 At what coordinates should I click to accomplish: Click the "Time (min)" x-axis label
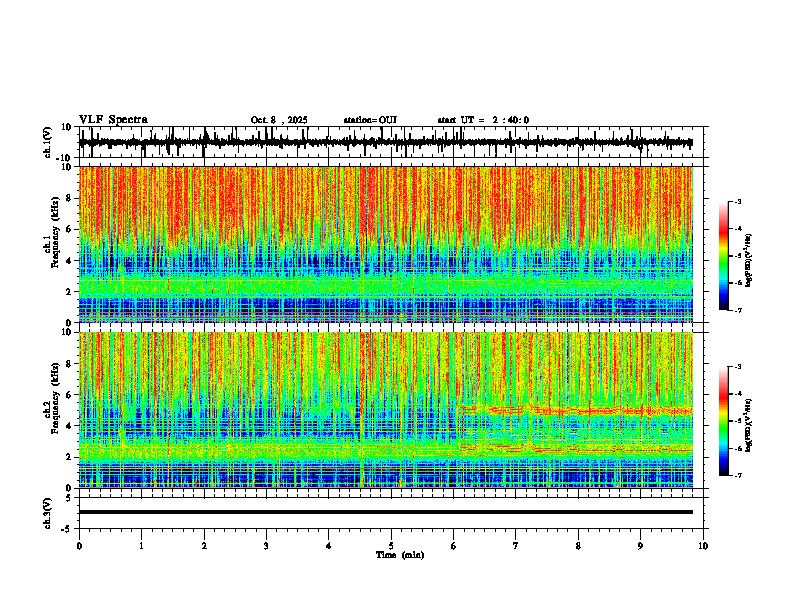click(x=400, y=555)
